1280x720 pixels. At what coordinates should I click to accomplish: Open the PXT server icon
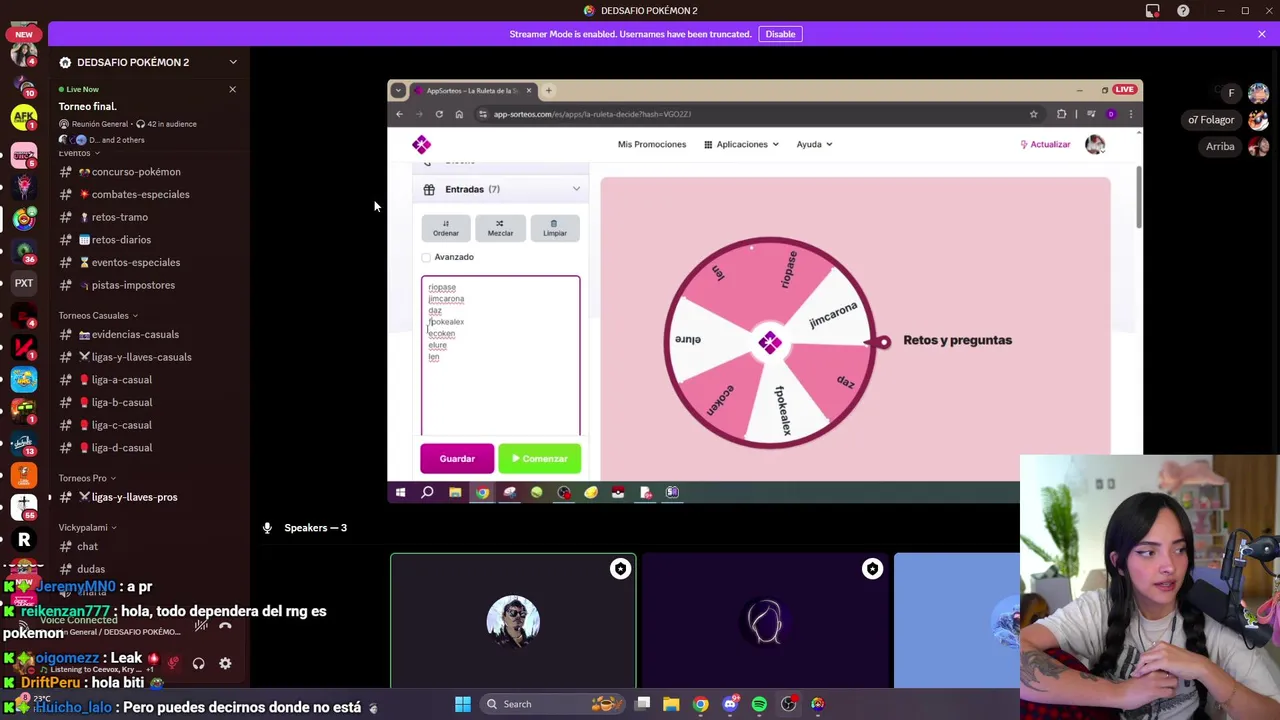pyautogui.click(x=24, y=283)
